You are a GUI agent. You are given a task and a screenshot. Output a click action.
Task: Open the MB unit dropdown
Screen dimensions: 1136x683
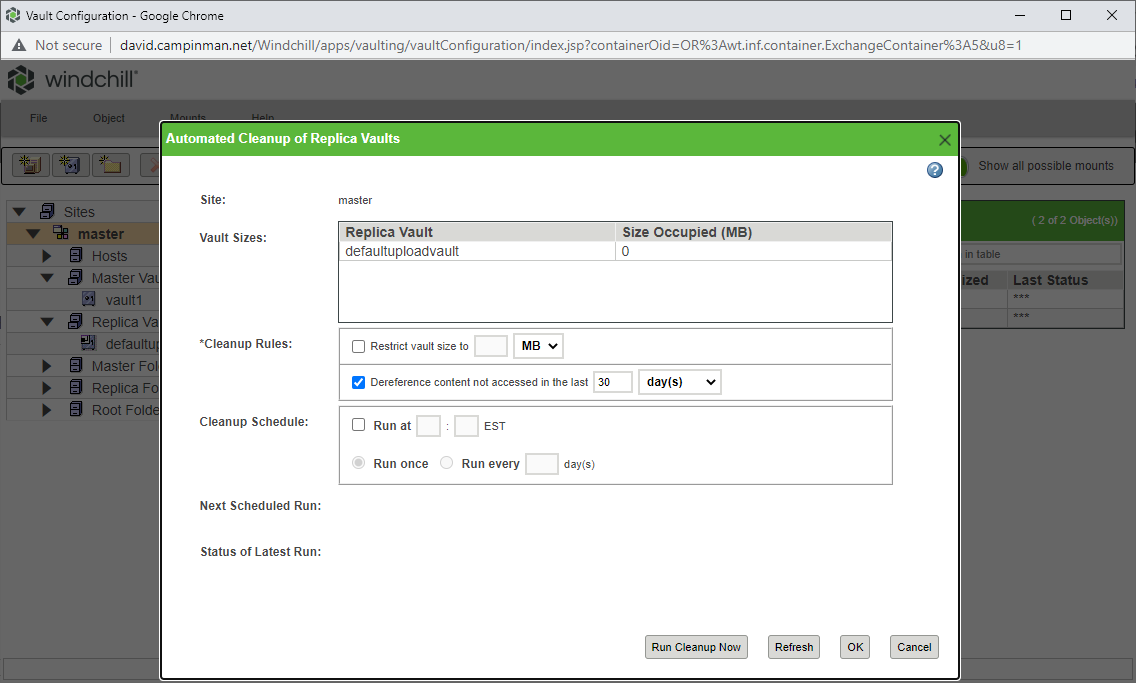538,345
